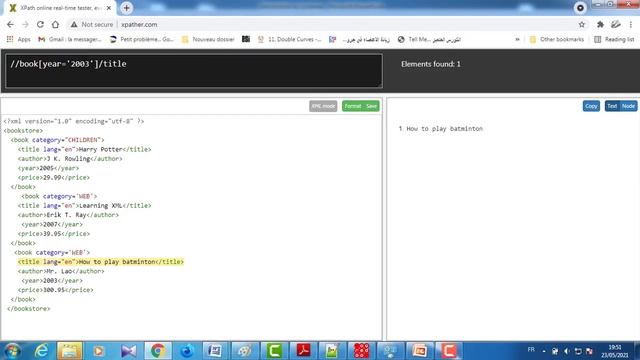Click the book category CHILDREN line
This screenshot has height=360, width=640.
58,140
